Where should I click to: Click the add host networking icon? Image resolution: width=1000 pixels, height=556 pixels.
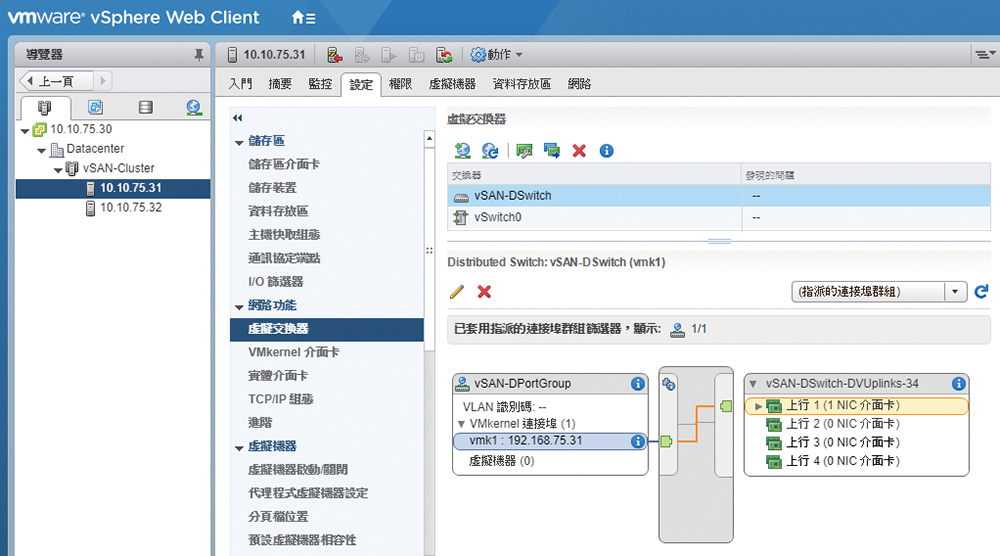point(462,151)
